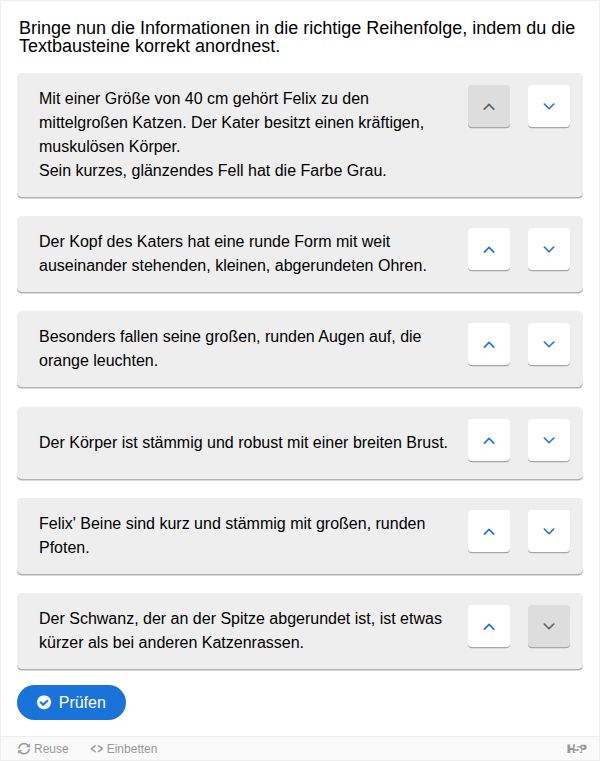Image resolution: width=600 pixels, height=761 pixels.
Task: Move the 'Der Schwanz' block up
Action: pos(489,626)
